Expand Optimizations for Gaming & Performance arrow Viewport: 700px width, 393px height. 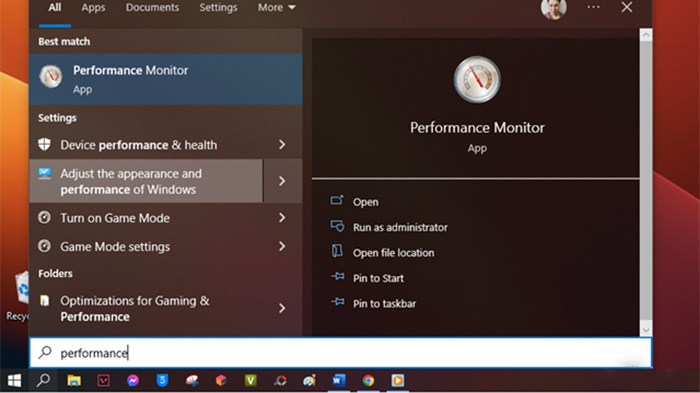pyautogui.click(x=282, y=308)
